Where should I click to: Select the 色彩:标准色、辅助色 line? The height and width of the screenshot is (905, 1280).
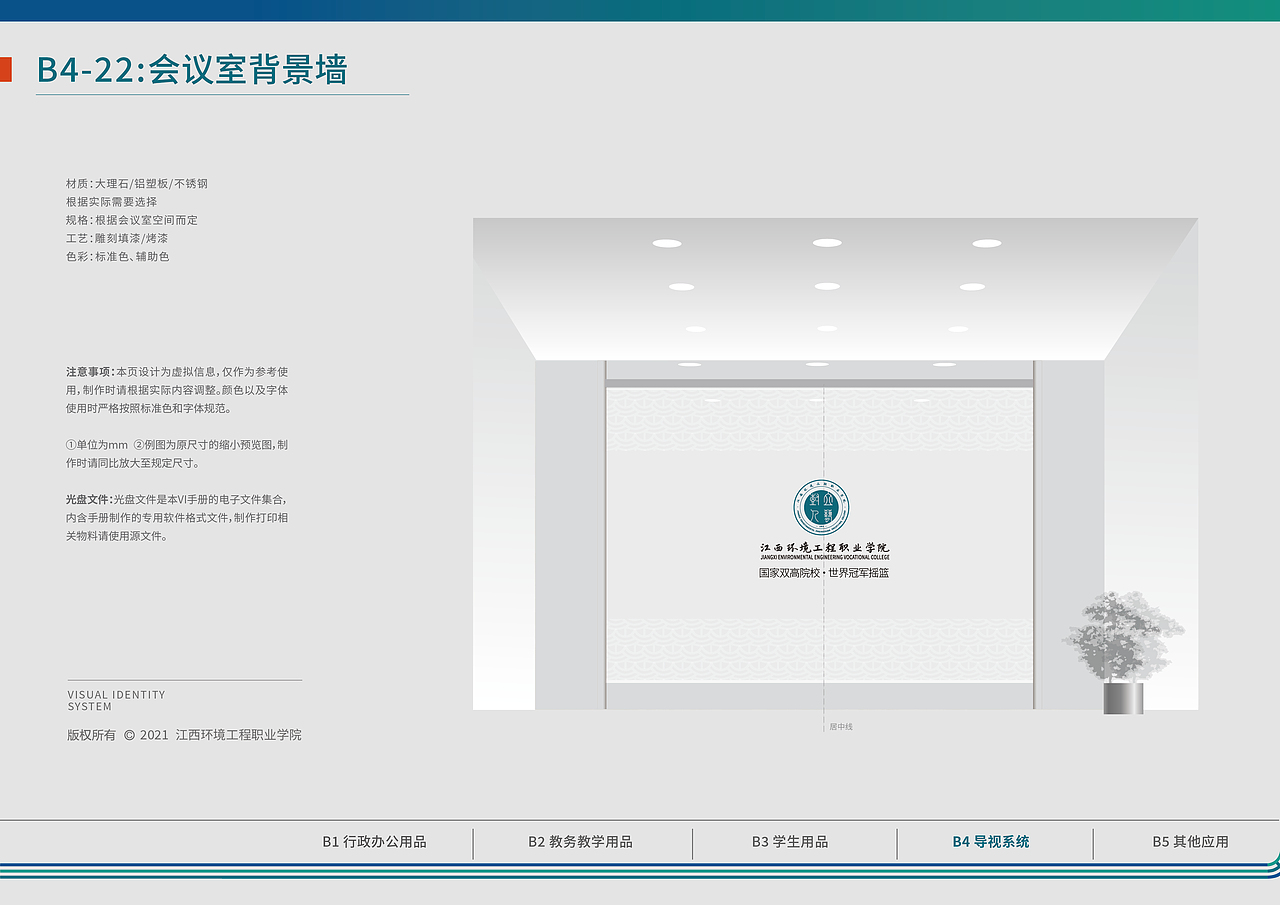click(x=118, y=257)
